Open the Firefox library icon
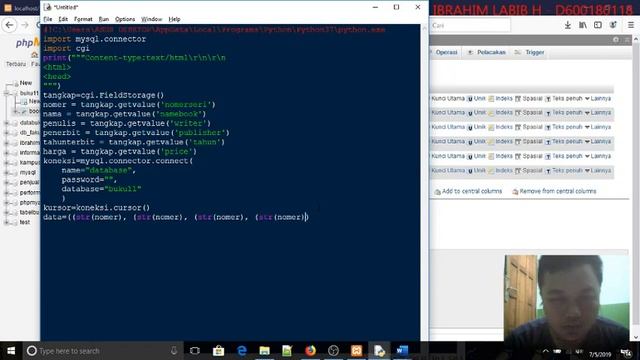Image resolution: width=640 pixels, height=360 pixels. pyautogui.click(x=583, y=25)
